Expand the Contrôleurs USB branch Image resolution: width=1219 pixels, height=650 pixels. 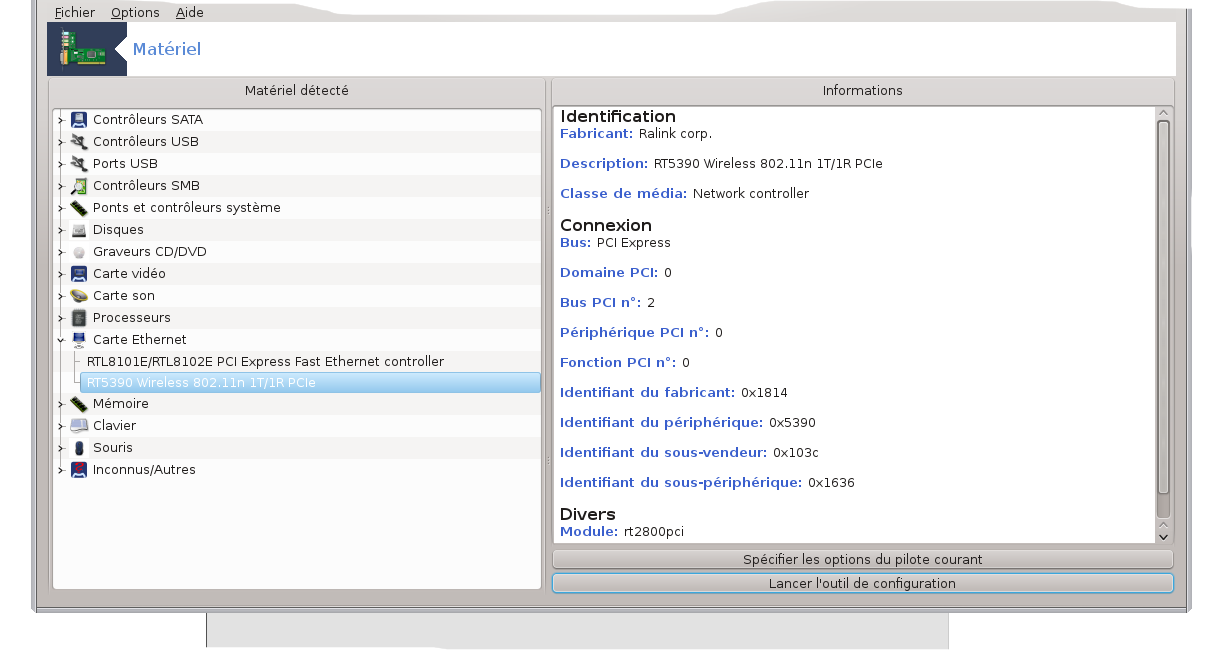click(61, 142)
